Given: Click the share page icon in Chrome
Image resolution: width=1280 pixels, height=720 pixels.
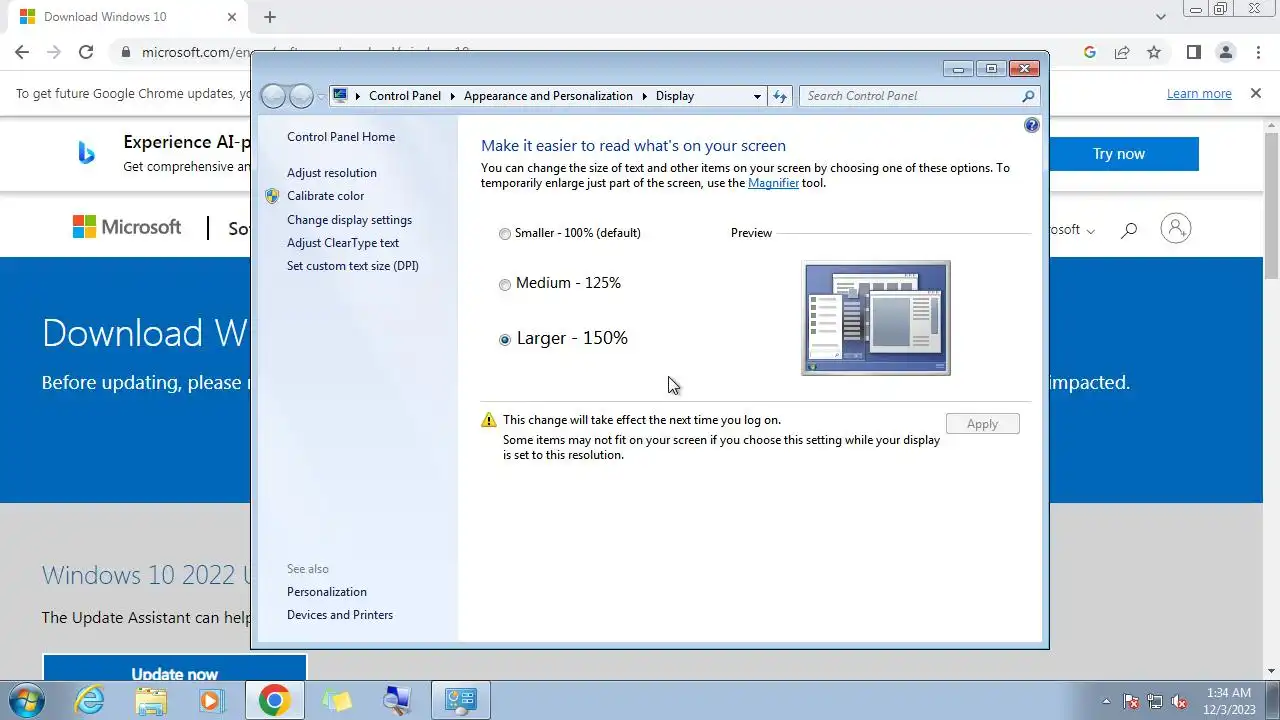Looking at the screenshot, I should click(x=1122, y=52).
